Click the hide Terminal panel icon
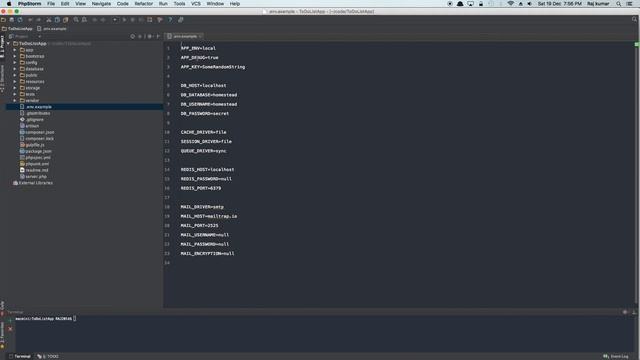 tap(633, 312)
